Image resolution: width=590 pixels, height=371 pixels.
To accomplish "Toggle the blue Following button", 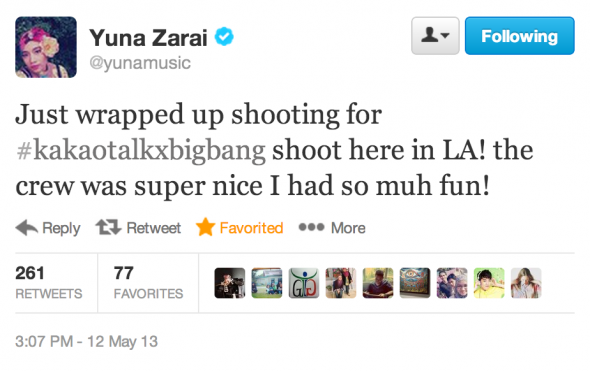I will tap(520, 36).
